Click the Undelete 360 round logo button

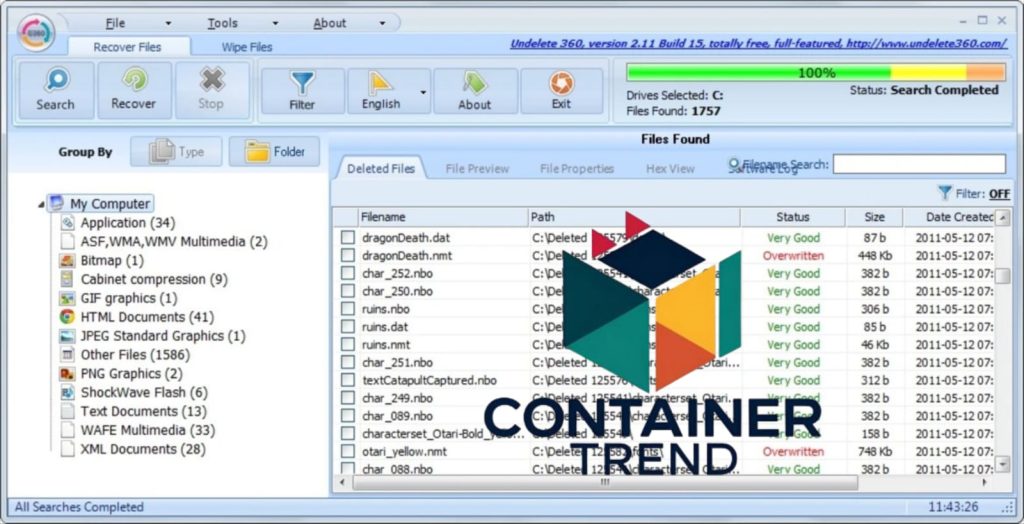pos(37,31)
